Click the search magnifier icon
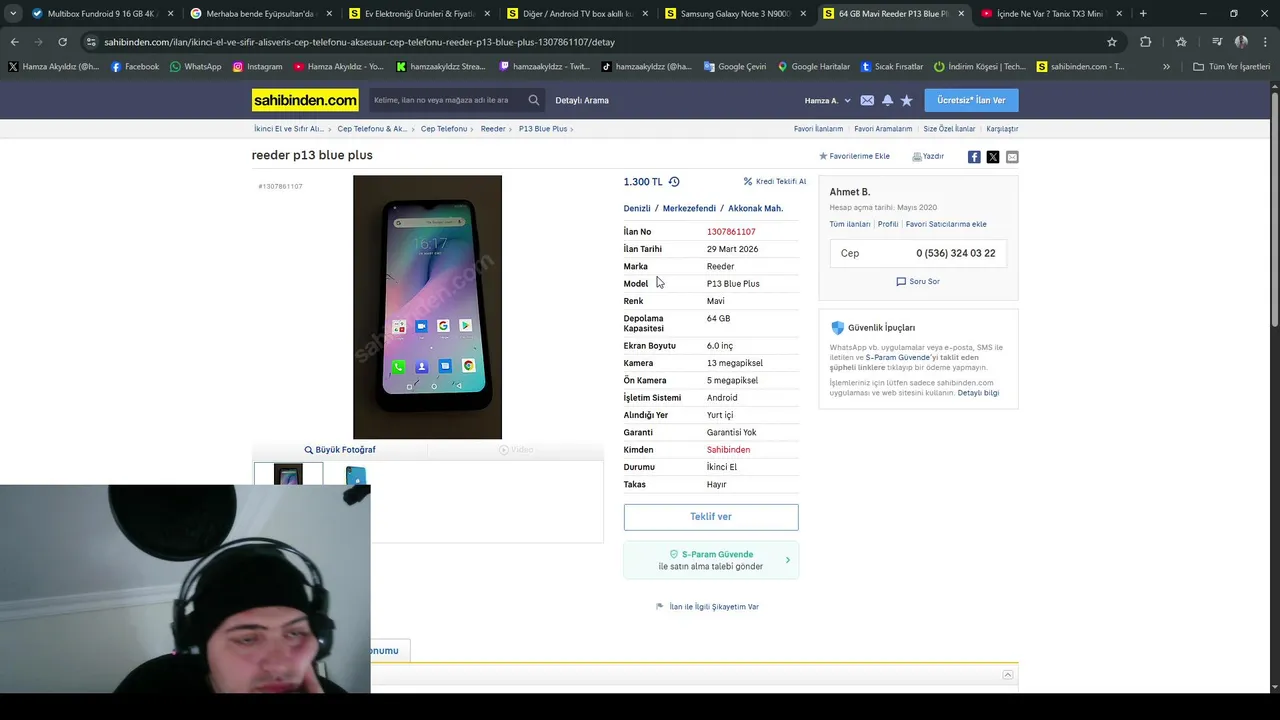The height and width of the screenshot is (720, 1280). pos(534,100)
